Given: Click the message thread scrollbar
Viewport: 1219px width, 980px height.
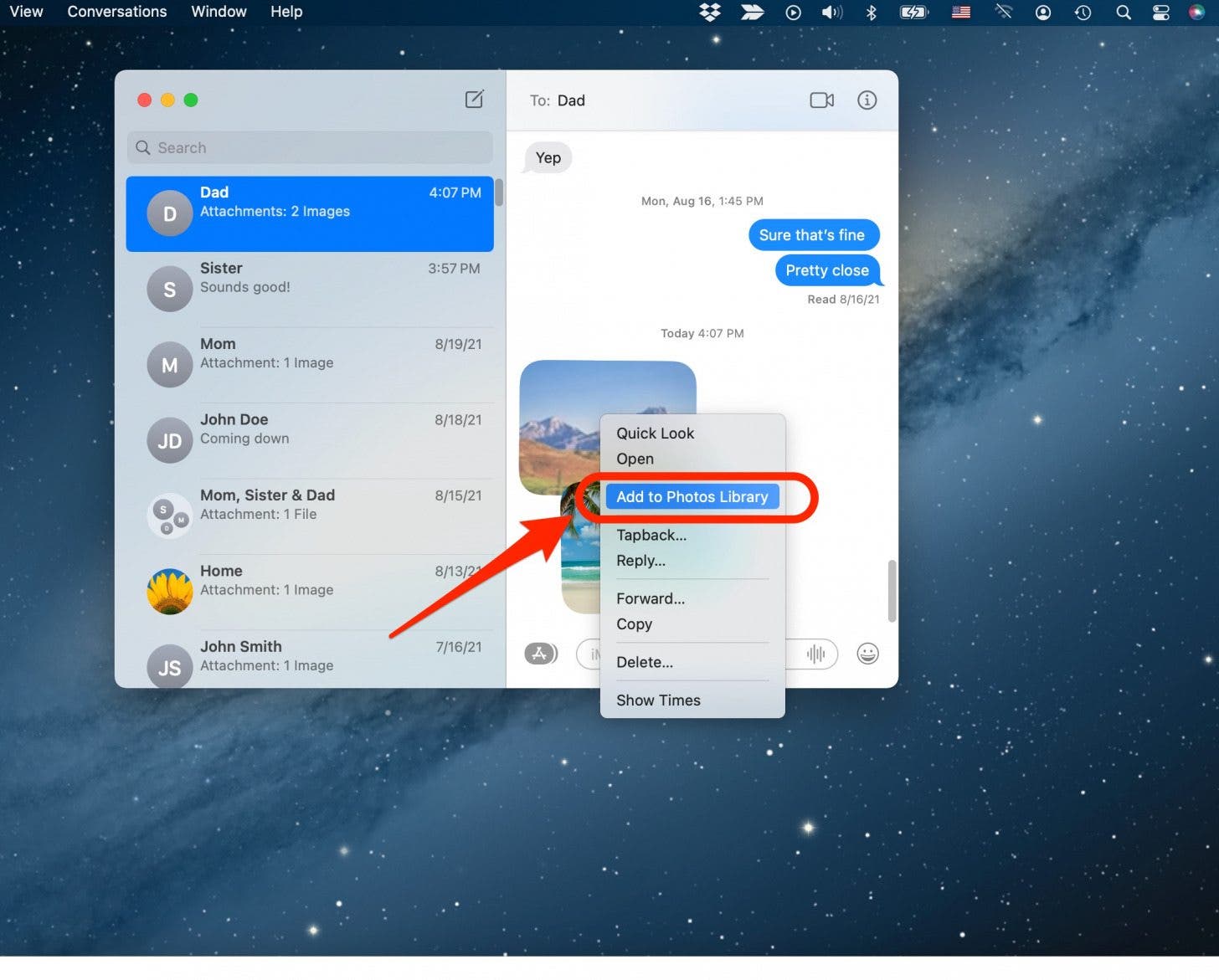Looking at the screenshot, I should click(892, 591).
